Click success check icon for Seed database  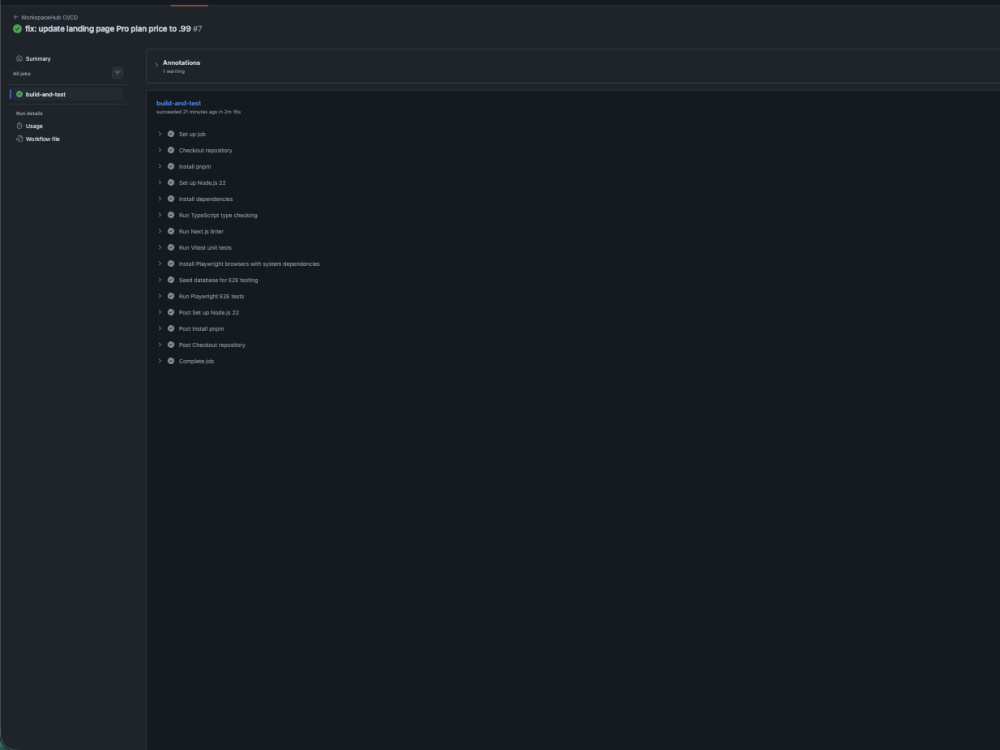(x=171, y=280)
